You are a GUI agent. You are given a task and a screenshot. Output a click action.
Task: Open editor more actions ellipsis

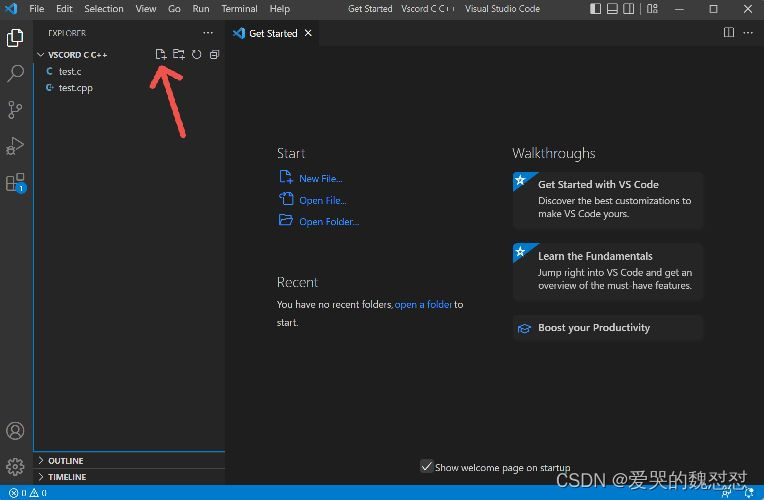pyautogui.click(x=748, y=33)
